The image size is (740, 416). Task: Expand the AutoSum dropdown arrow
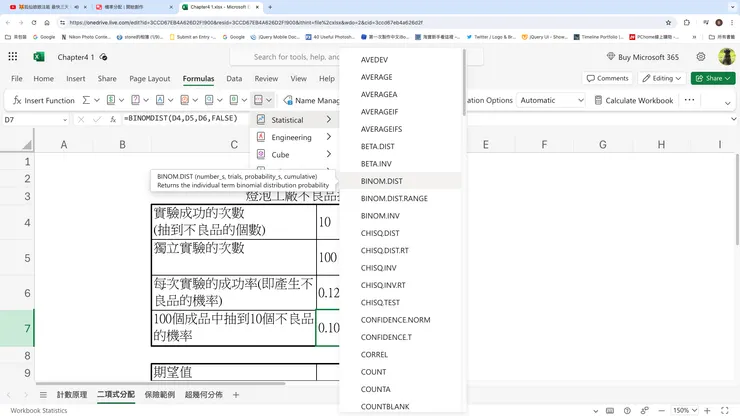97,100
